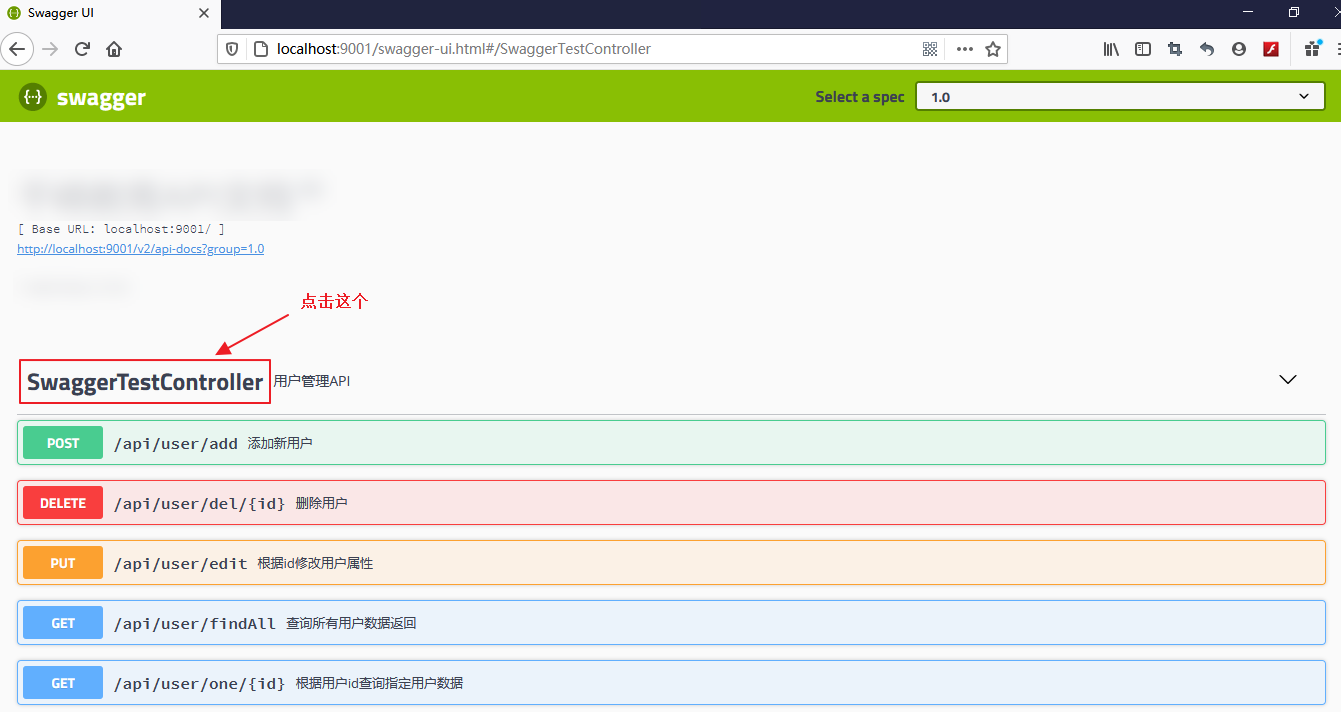Expand the PUT /api/user/edit operation

coord(671,563)
